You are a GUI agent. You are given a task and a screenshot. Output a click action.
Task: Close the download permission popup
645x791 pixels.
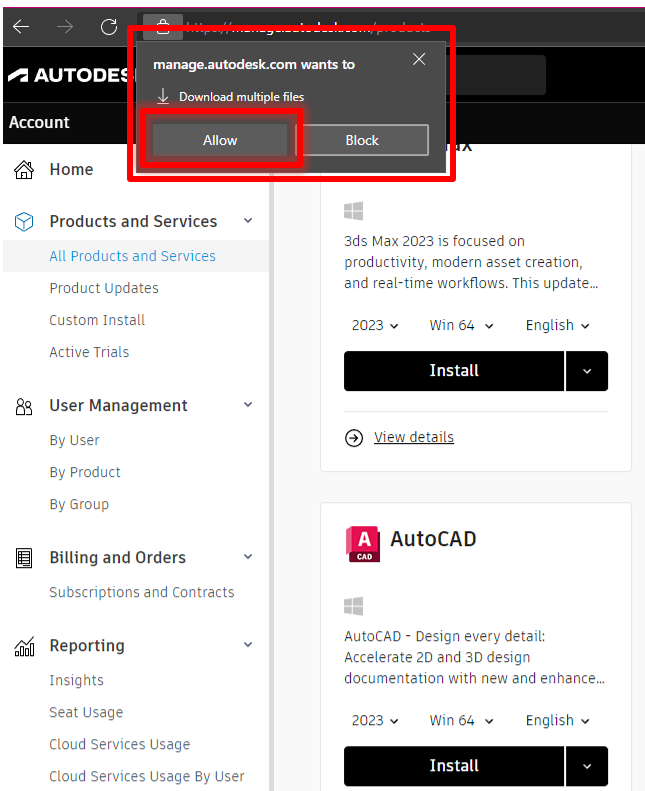pyautogui.click(x=419, y=60)
